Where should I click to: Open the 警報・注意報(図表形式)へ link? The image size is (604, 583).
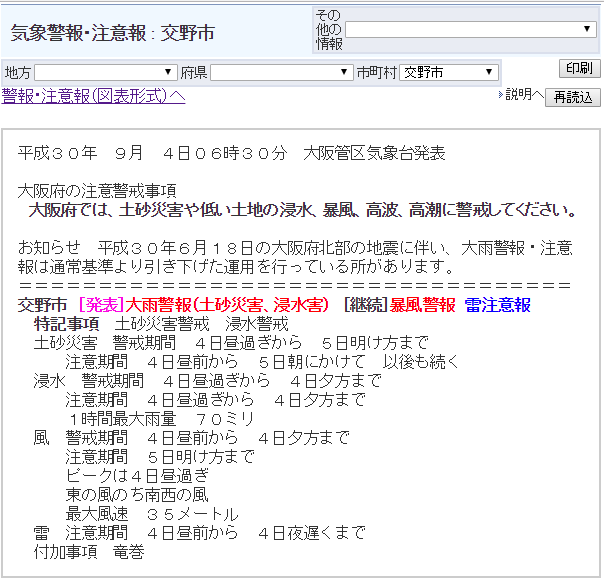[93, 95]
